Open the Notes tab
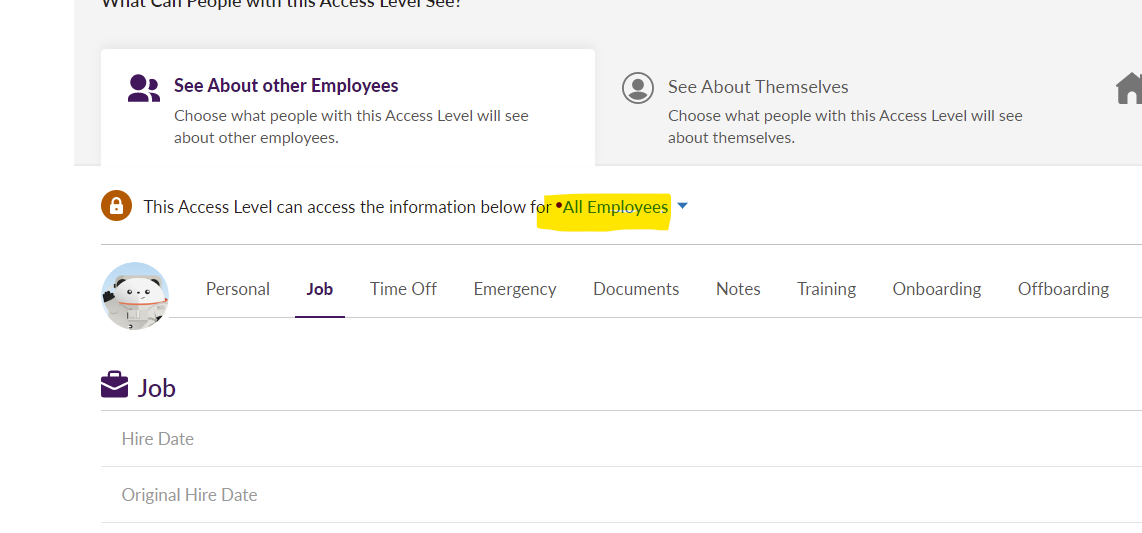The width and height of the screenshot is (1142, 533). click(738, 289)
